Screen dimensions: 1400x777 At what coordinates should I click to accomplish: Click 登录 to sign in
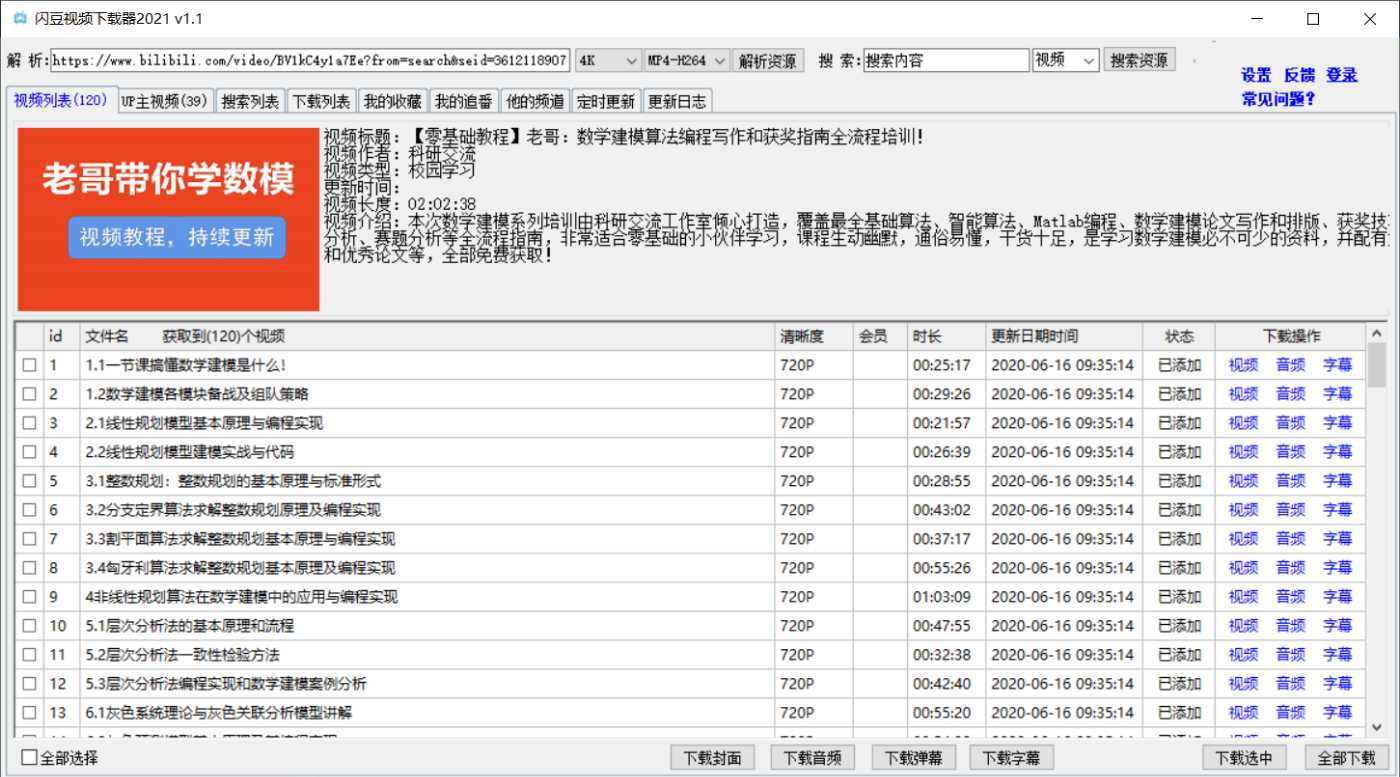1341,74
